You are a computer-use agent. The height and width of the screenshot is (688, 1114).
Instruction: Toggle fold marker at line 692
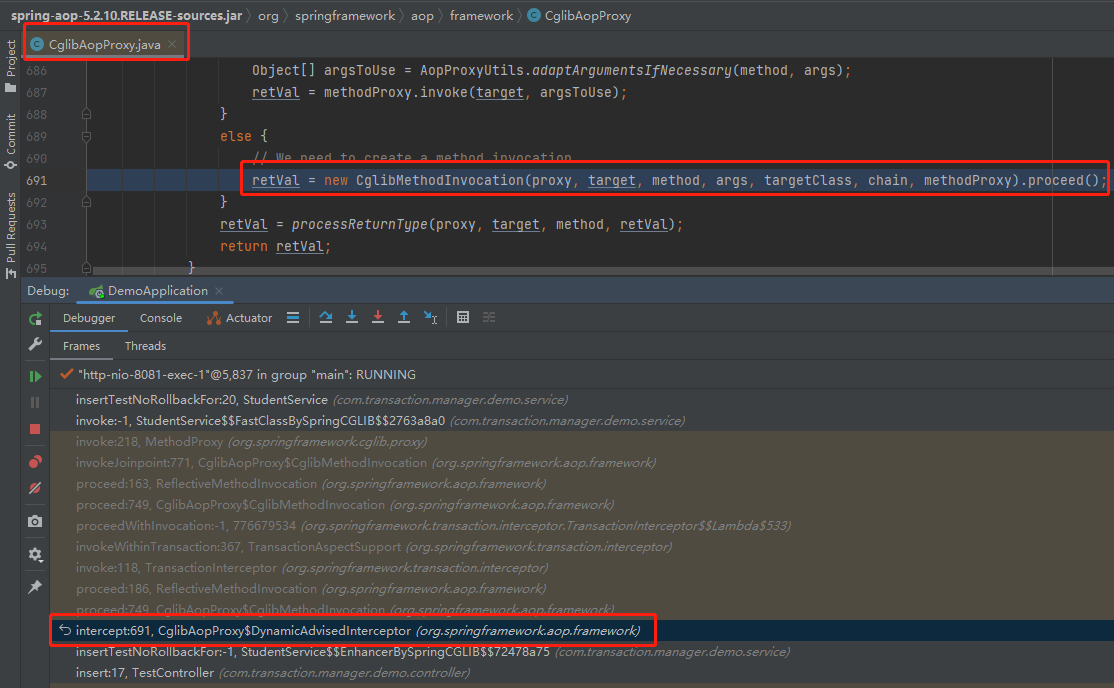86,203
